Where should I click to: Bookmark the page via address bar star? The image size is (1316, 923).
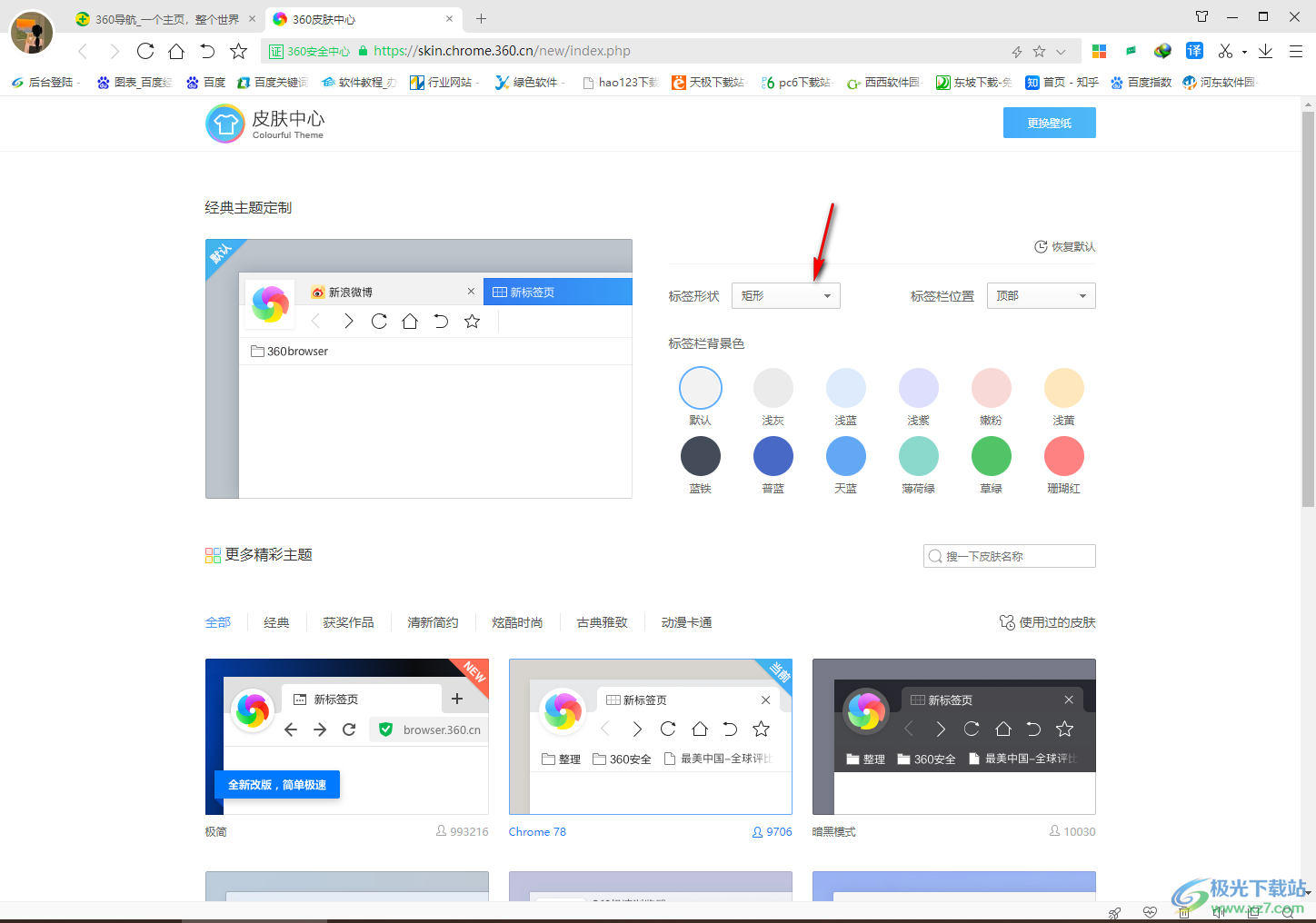point(1039,52)
